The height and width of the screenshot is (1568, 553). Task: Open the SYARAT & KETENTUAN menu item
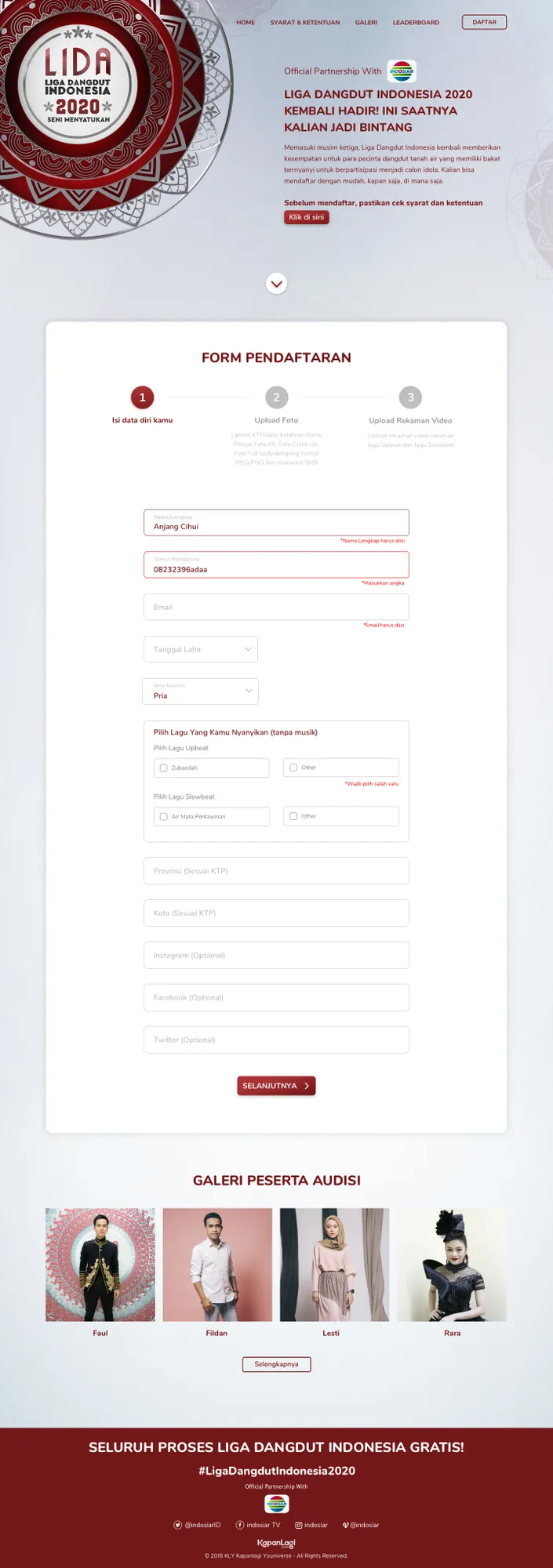(304, 23)
